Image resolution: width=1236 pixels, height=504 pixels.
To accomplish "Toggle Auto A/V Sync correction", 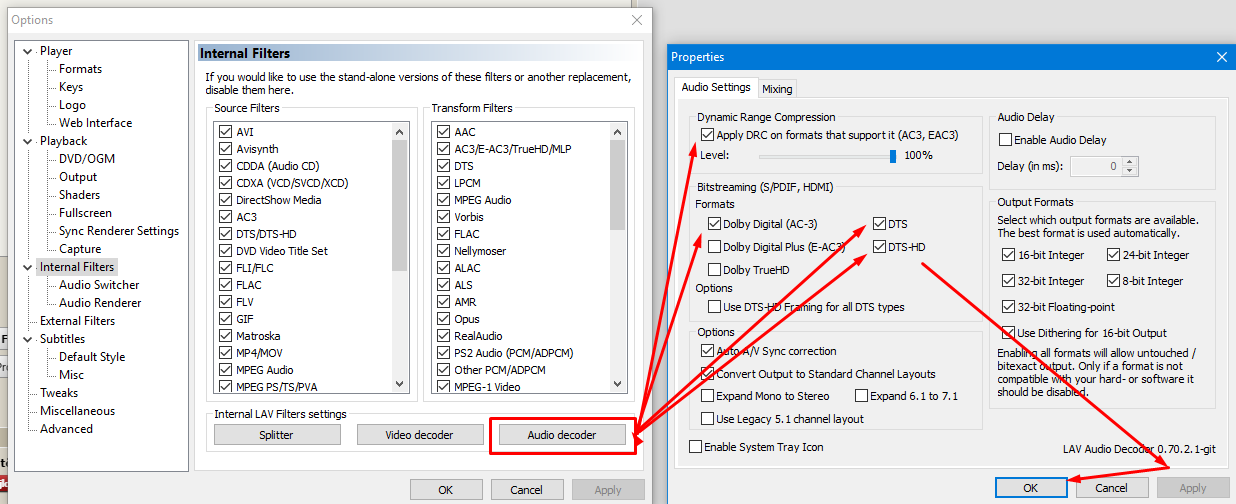I will [708, 351].
